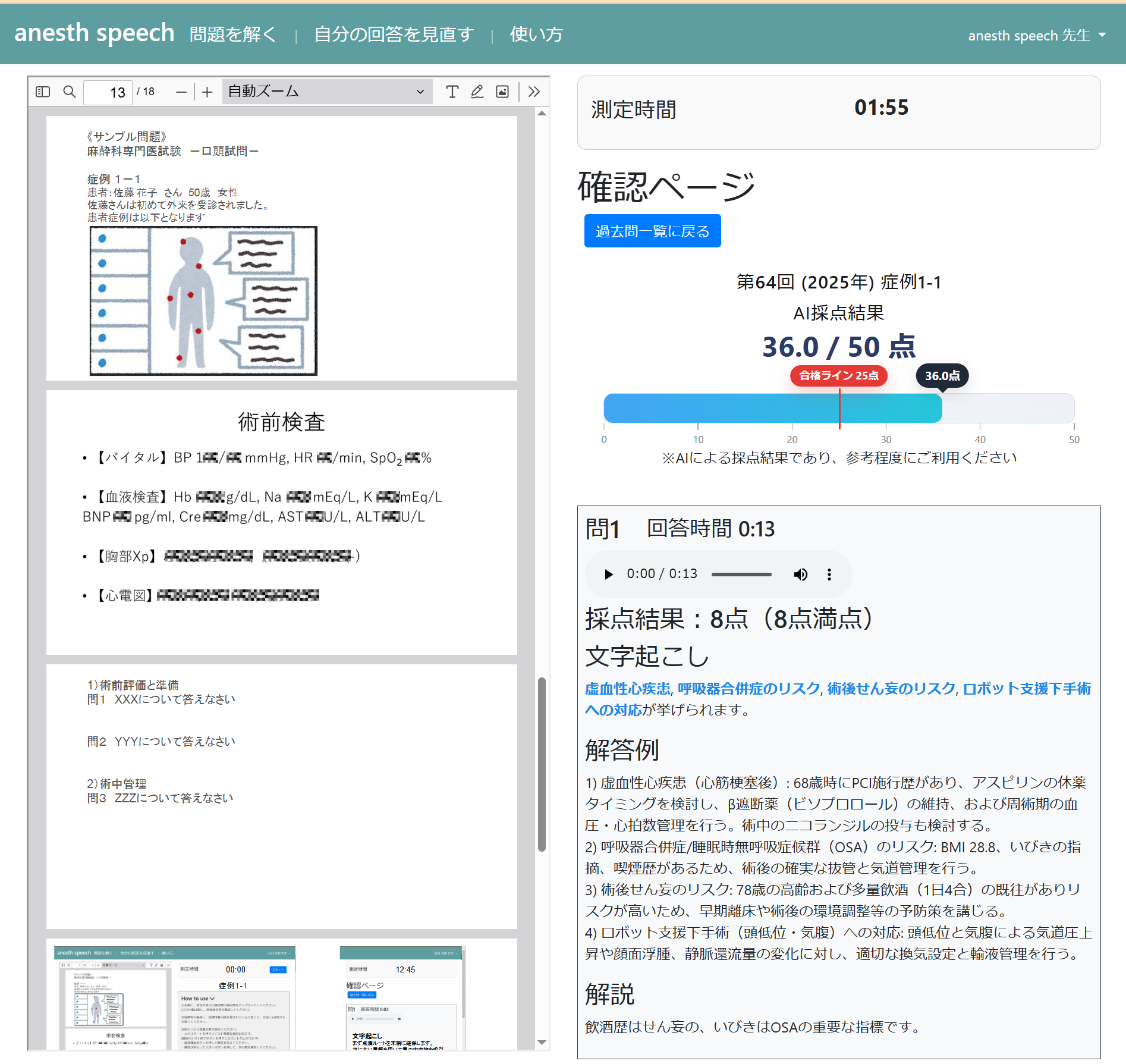
Task: Click the PDF page number input field
Action: click(x=108, y=92)
